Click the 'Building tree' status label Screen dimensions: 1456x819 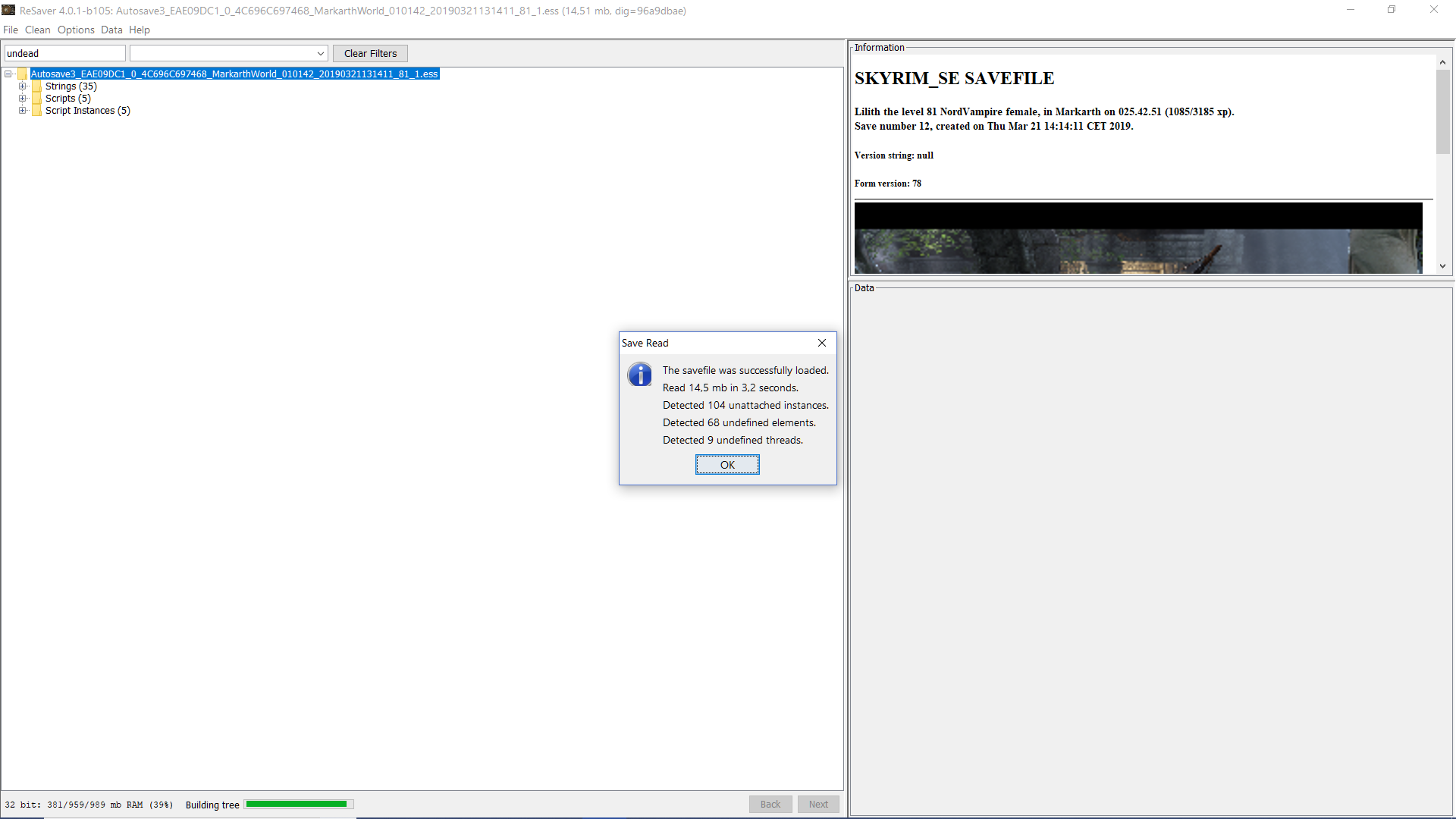point(212,805)
